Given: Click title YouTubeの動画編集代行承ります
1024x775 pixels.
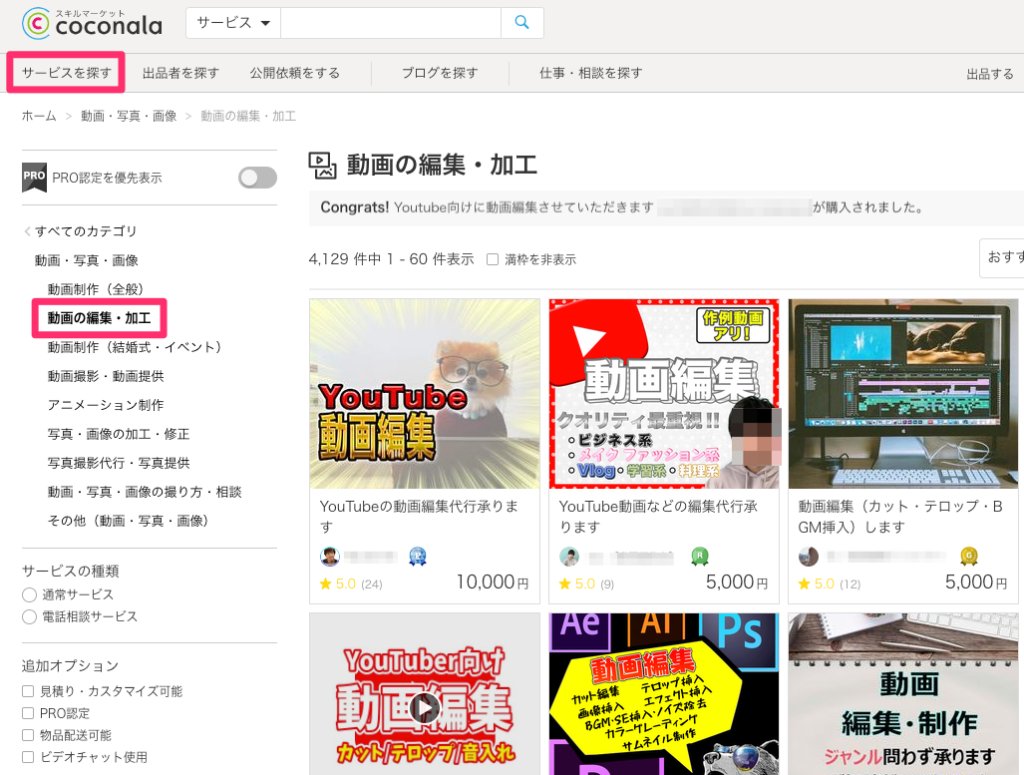Looking at the screenshot, I should point(419,516).
